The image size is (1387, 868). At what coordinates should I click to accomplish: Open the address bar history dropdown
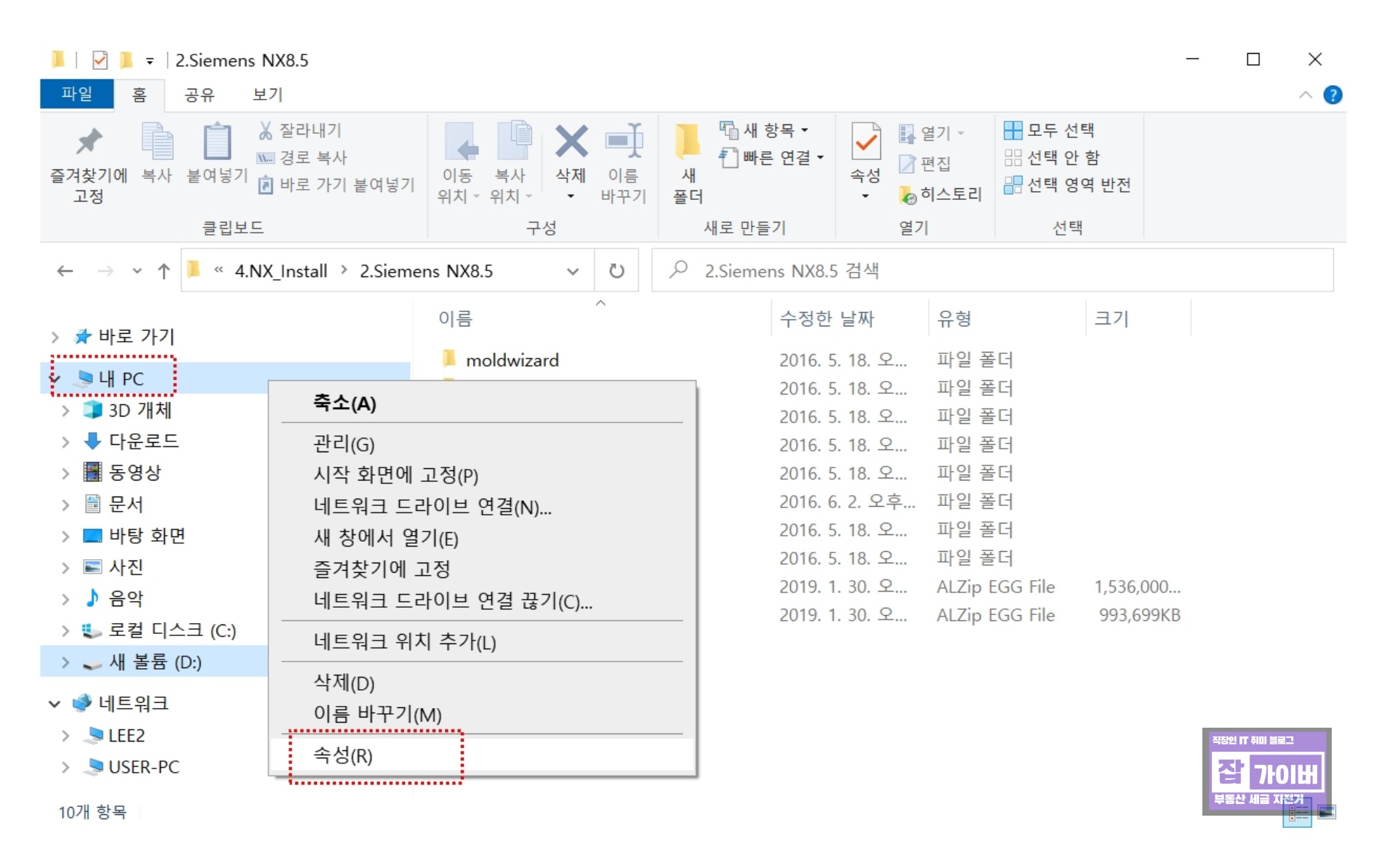[573, 271]
